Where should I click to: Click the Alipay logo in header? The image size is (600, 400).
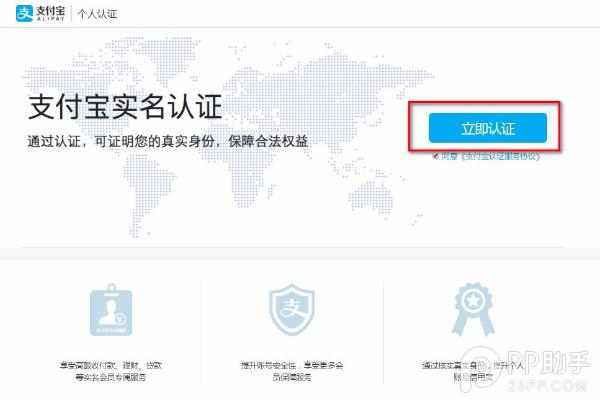[x=41, y=13]
